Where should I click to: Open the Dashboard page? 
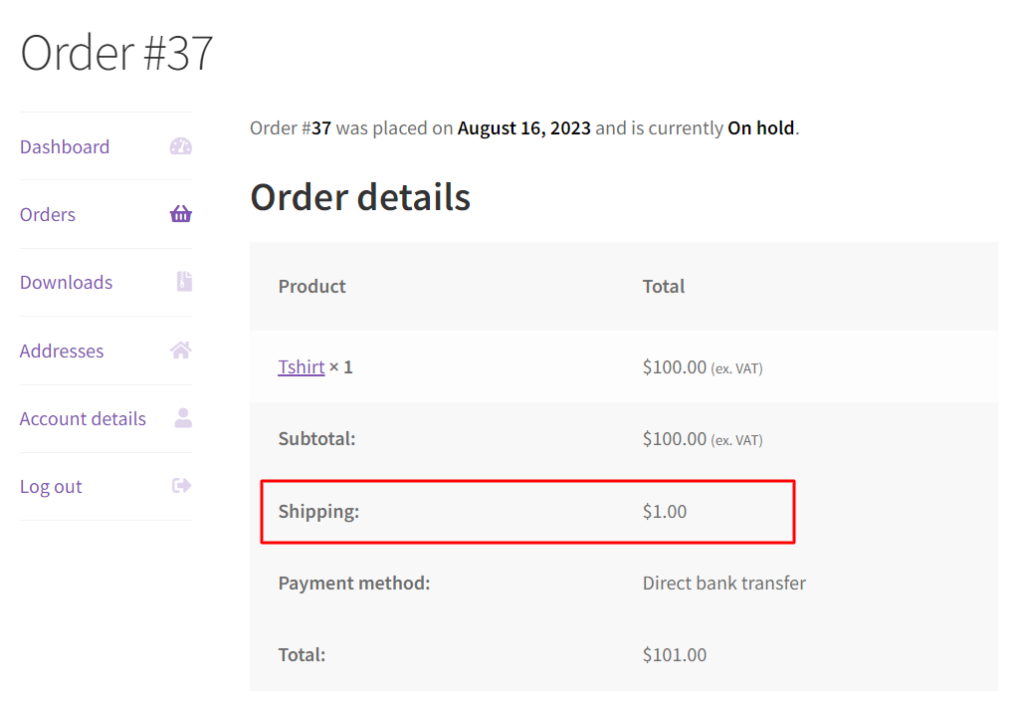64,146
